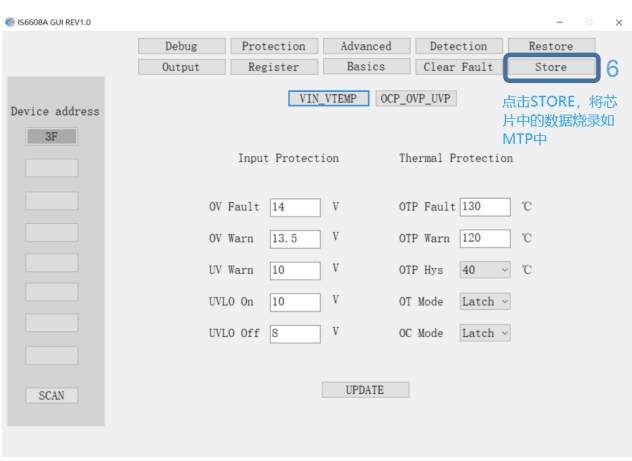The height and width of the screenshot is (461, 632).
Task: Click the Store button
Action: point(550,67)
